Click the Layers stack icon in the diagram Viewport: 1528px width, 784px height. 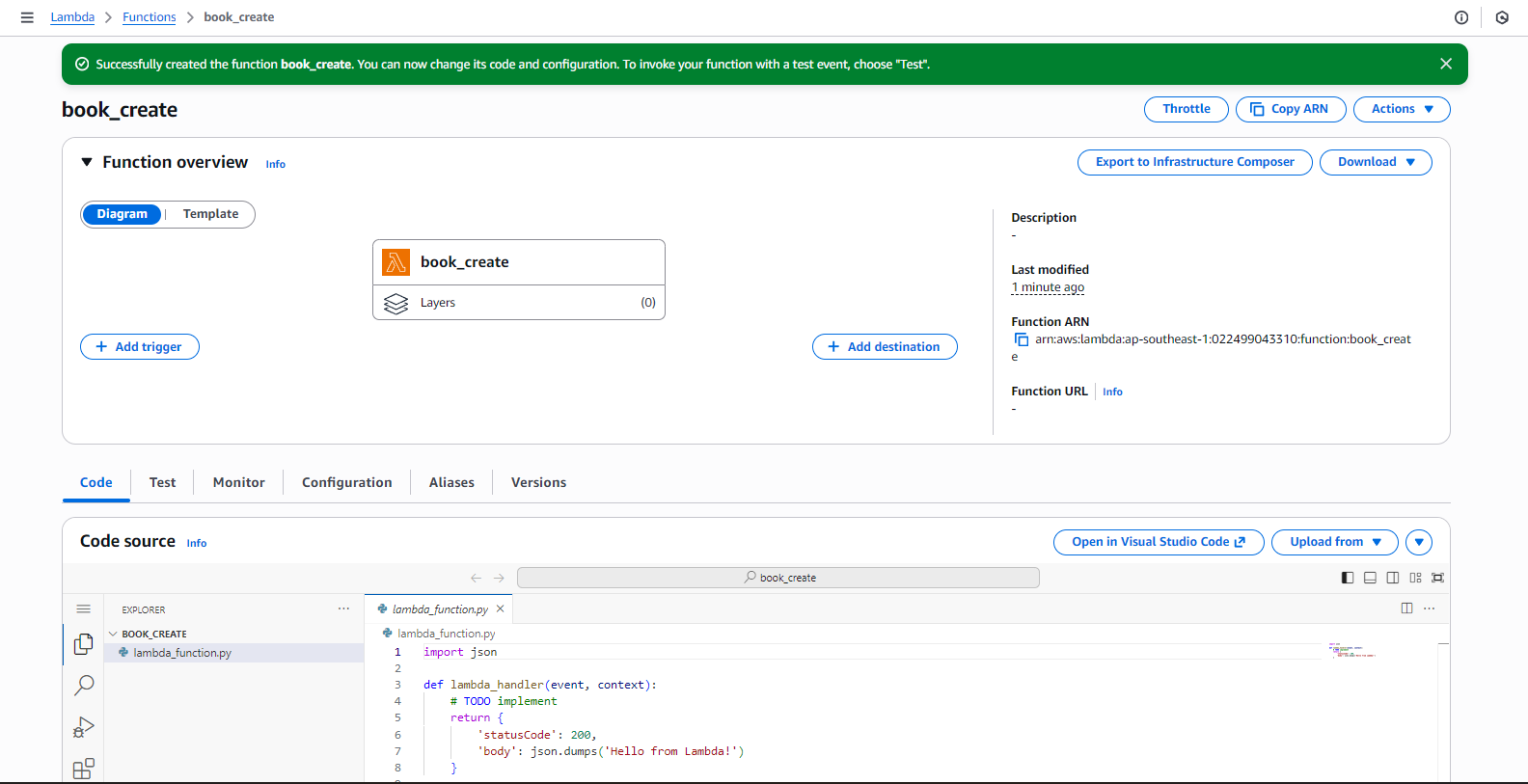[396, 303]
